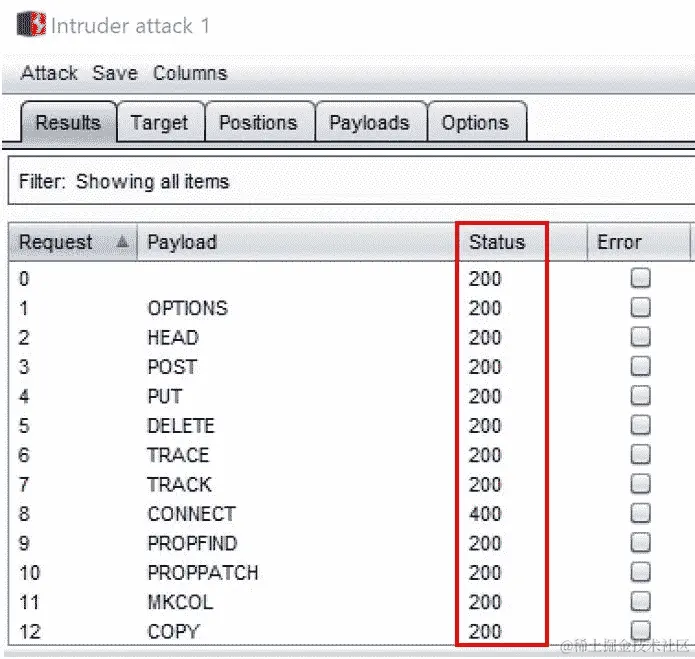Select the POST payload row
Viewport: 695px width, 659px height.
350,367
